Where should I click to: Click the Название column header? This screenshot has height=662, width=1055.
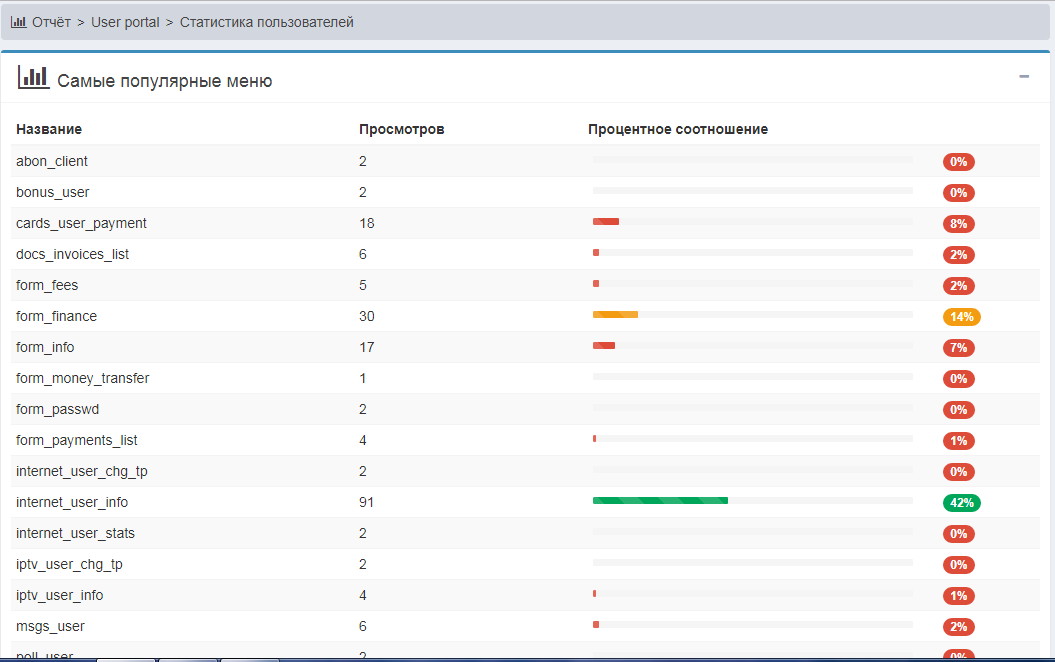click(49, 129)
